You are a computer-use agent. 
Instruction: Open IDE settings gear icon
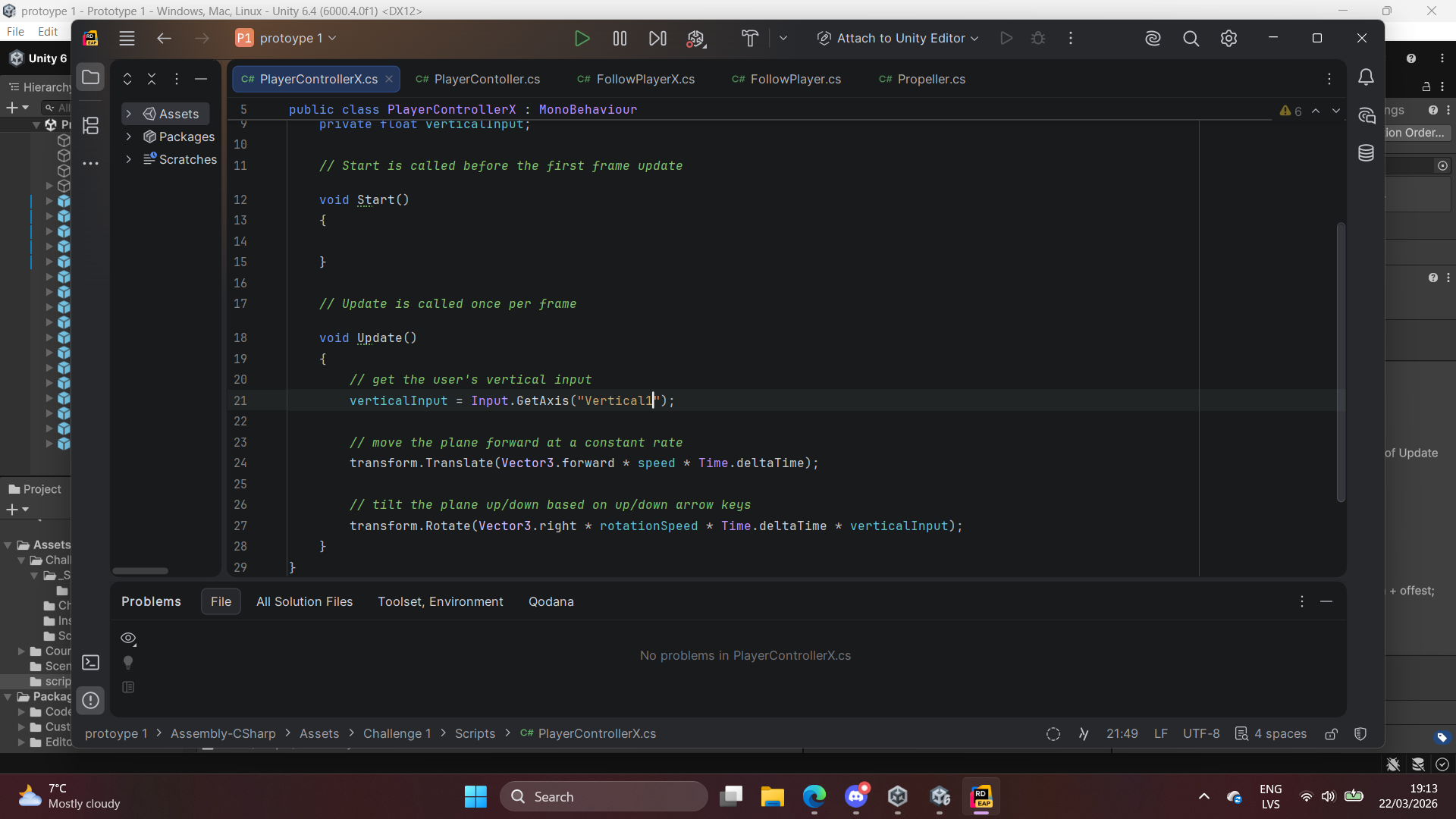[x=1228, y=39]
